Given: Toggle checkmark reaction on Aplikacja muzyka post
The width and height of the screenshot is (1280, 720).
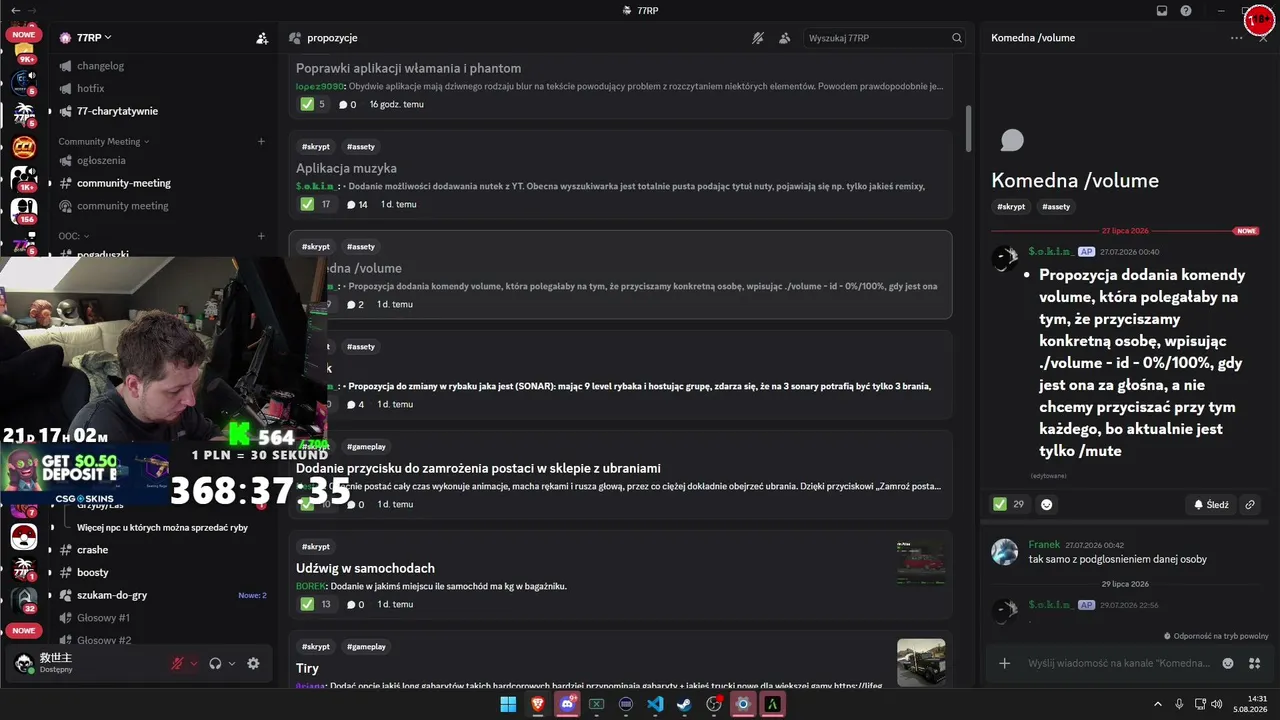Looking at the screenshot, I should [316, 204].
